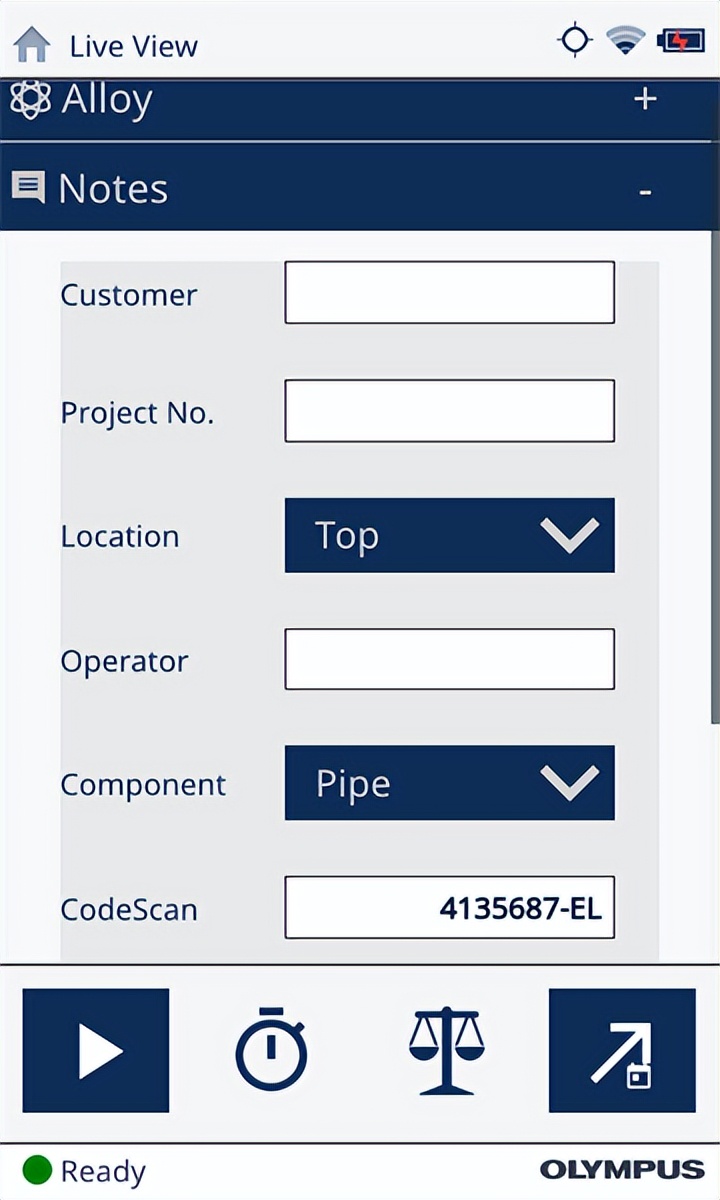Tap the battery charging icon

click(680, 41)
